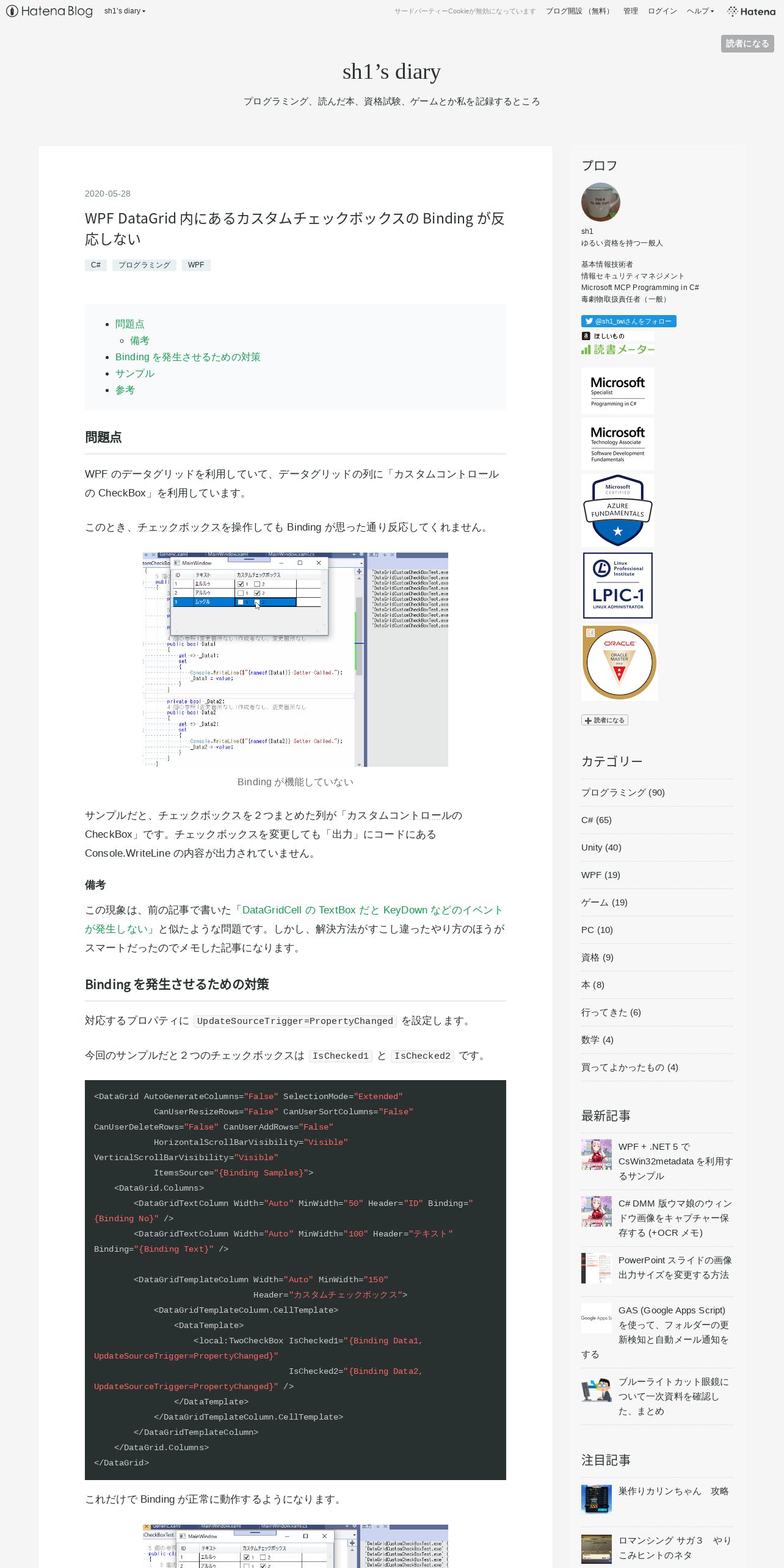Click the Azure Fundamentals certification badge
This screenshot has height=1568, width=784.
[x=617, y=510]
